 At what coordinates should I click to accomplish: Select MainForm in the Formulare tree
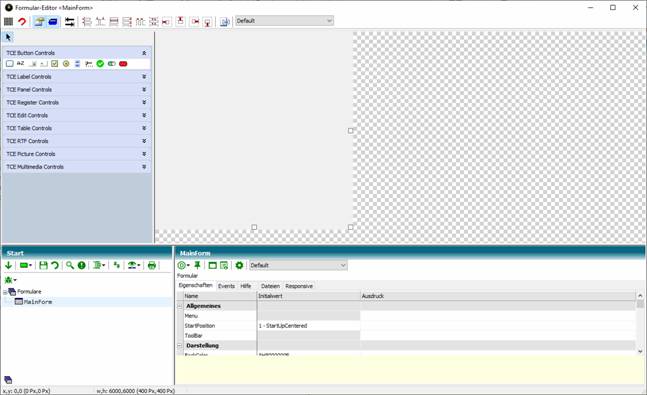tap(38, 302)
